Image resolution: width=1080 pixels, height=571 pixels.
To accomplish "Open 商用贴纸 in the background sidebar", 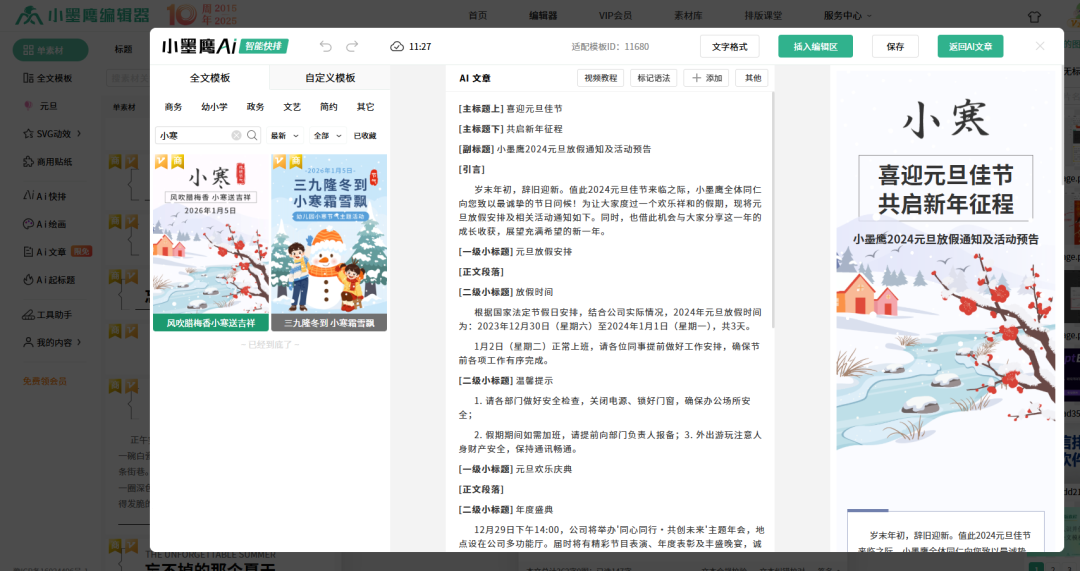I will tap(48, 162).
